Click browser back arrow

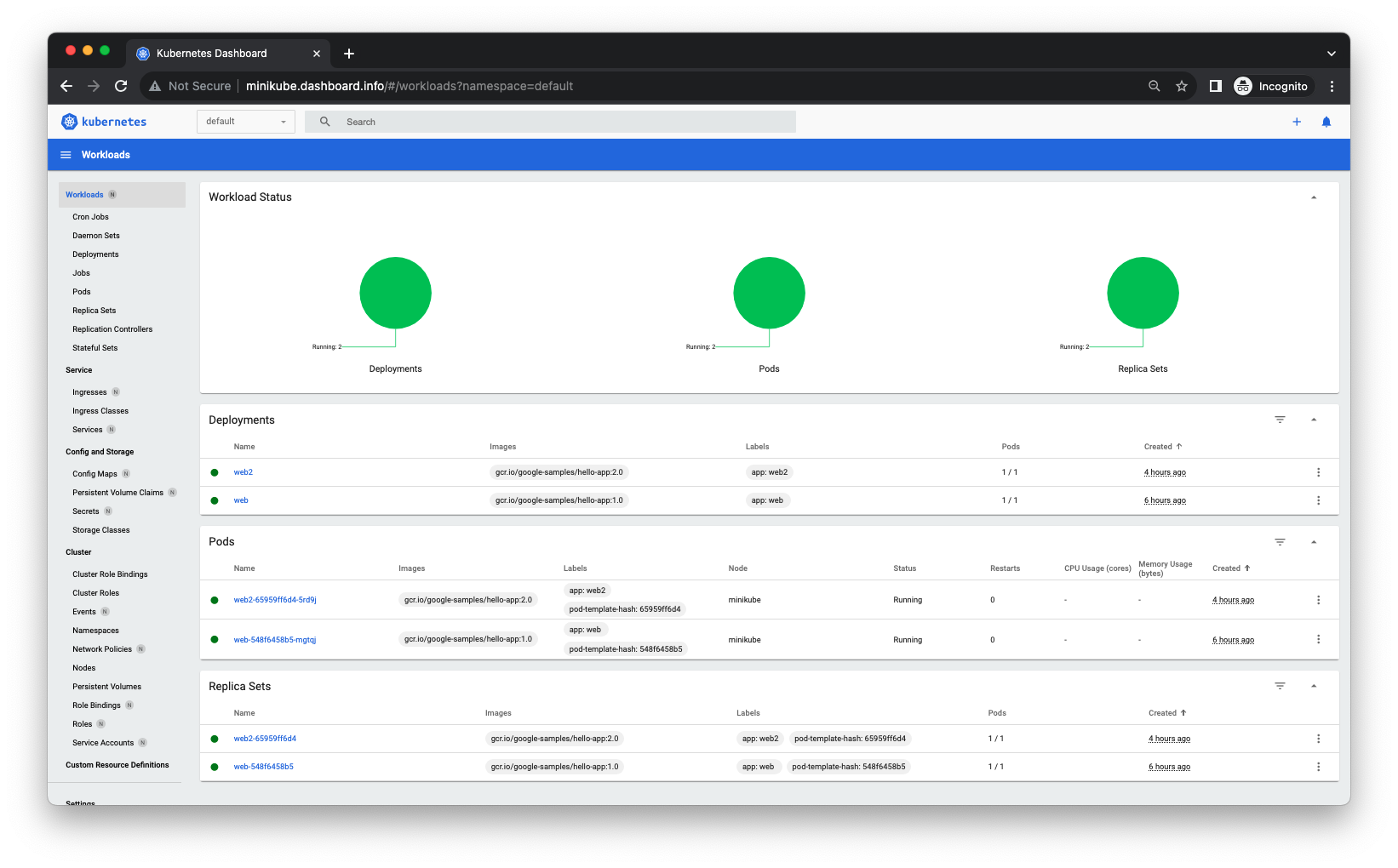coord(66,86)
